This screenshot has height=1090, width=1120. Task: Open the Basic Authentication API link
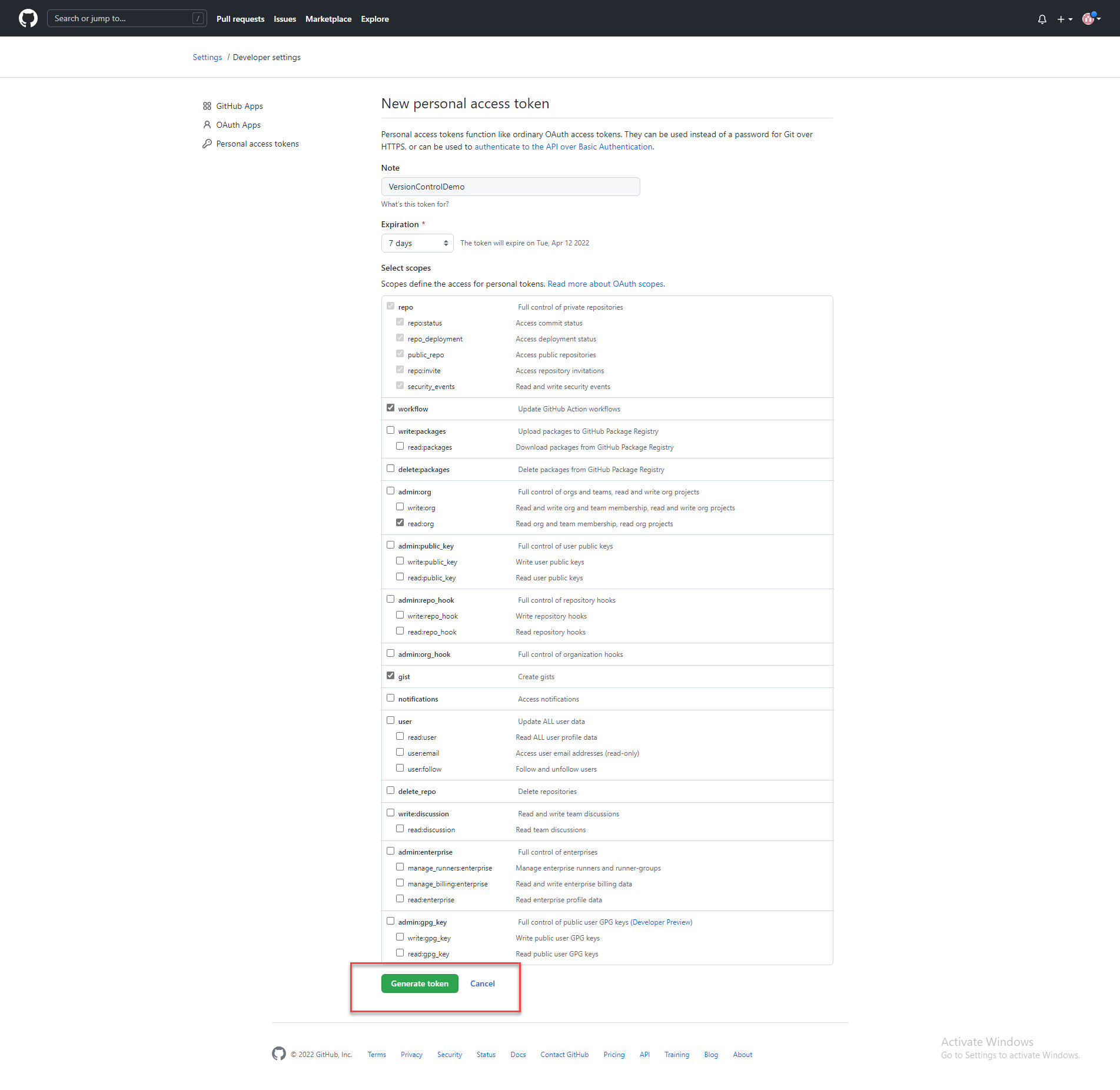click(563, 147)
